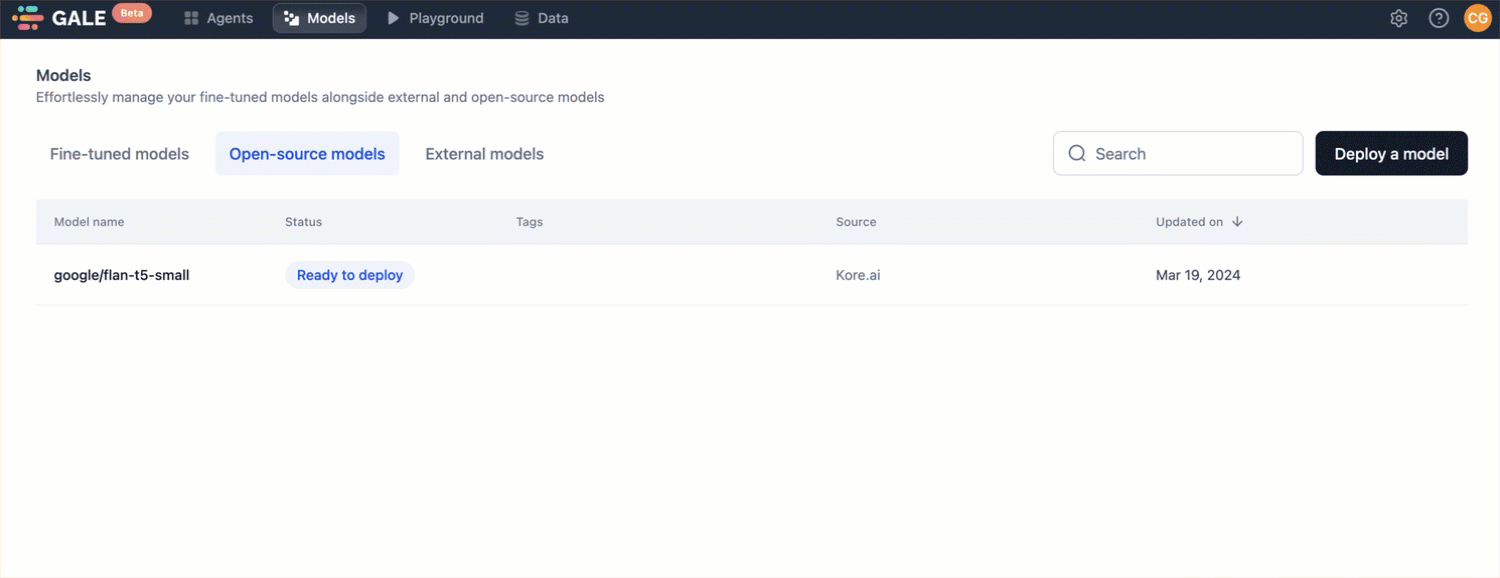Open the Playground section

tap(435, 18)
